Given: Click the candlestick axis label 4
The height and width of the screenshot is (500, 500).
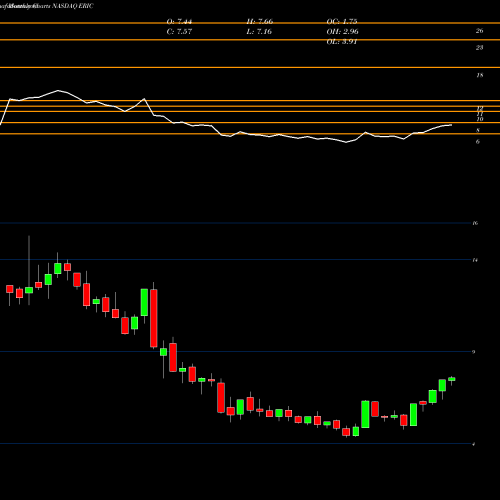Looking at the screenshot, I should pos(474,444).
